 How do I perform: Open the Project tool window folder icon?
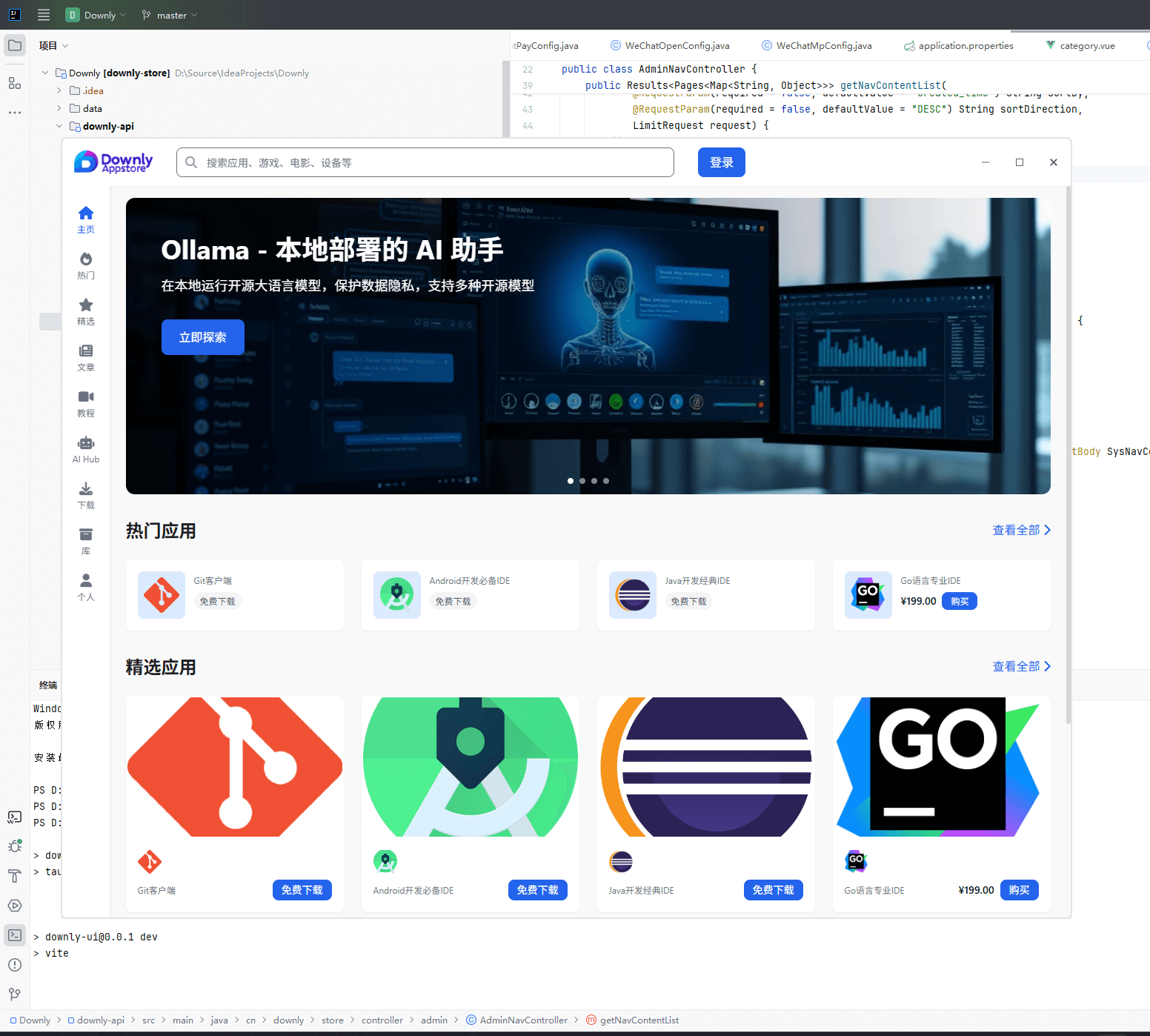point(15,45)
